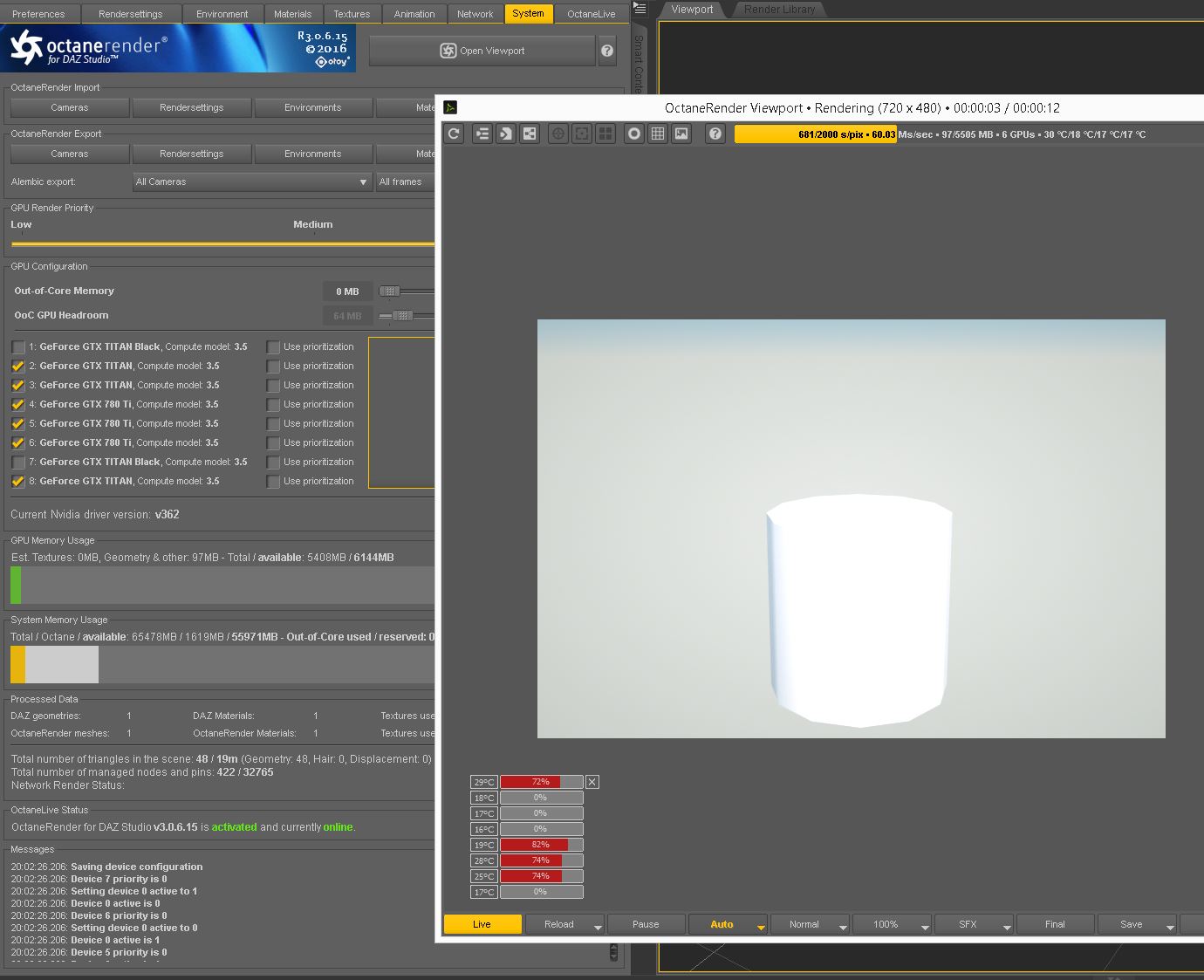Uncheck GPU 3 GeForce GTX TITAN
1204x980 pixels.
tap(18, 385)
